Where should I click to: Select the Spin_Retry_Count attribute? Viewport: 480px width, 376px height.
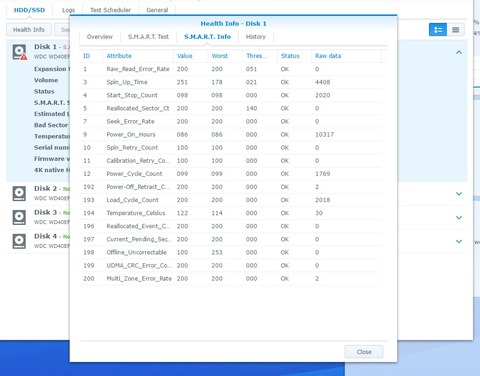231,148
